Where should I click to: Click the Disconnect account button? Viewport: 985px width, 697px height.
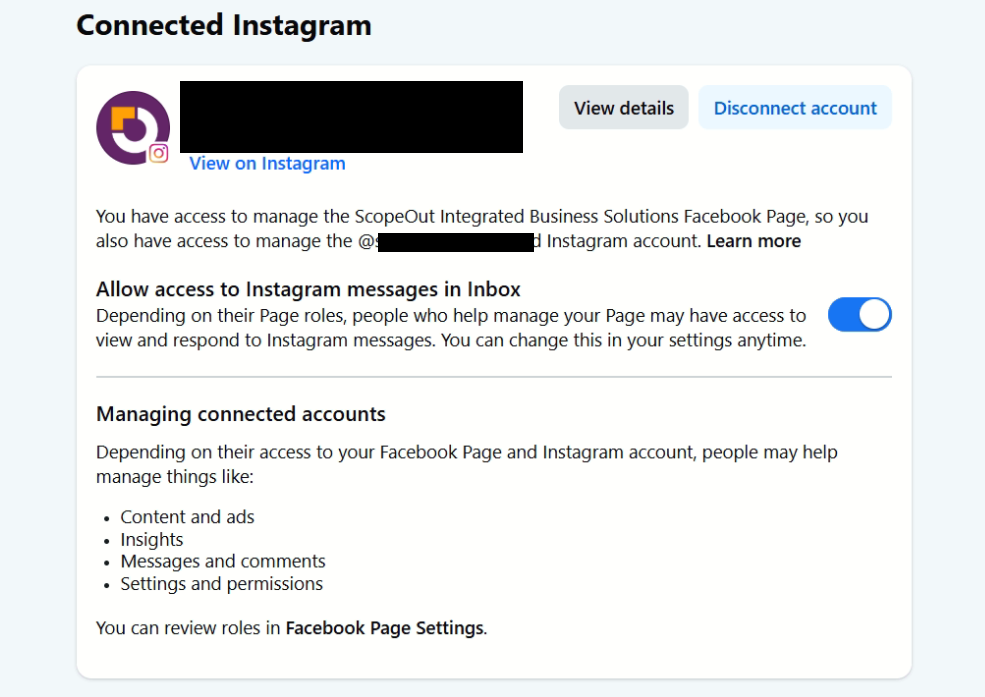click(x=795, y=108)
